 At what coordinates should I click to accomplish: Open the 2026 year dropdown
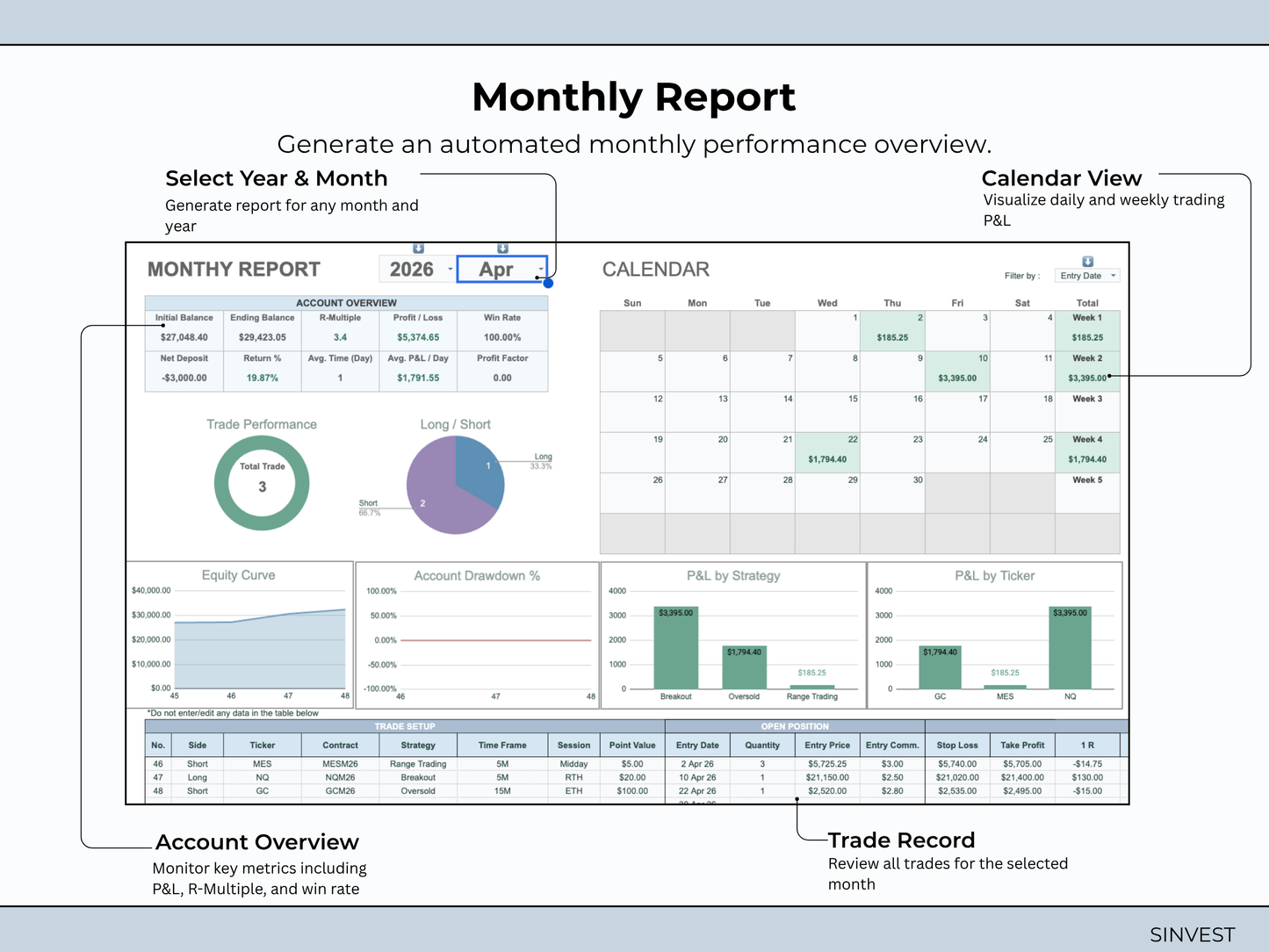418,269
